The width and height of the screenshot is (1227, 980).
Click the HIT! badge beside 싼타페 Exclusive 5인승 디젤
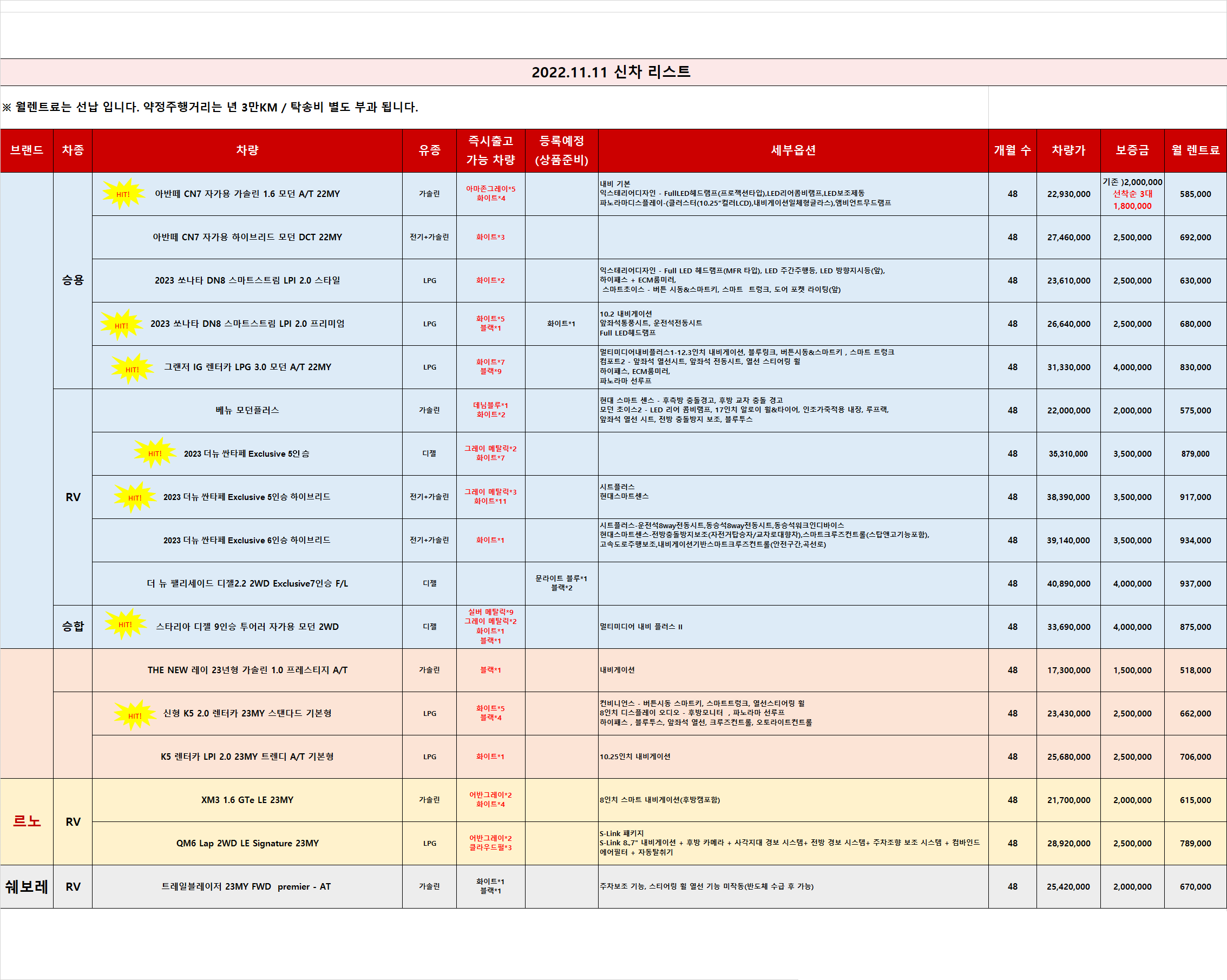[155, 453]
